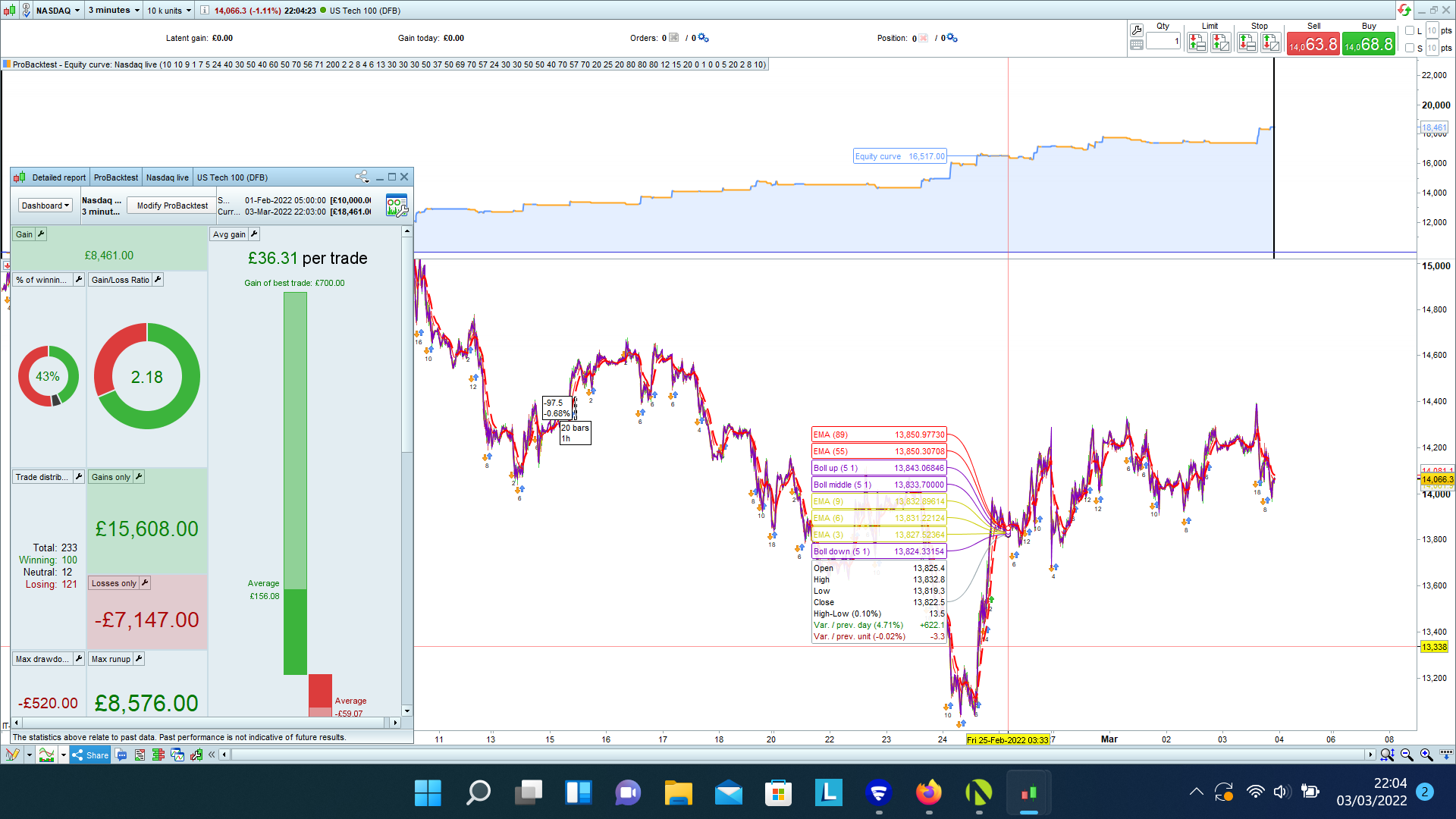This screenshot has height=819, width=1456.
Task: Open the Dashboard dropdown in report panel
Action: pos(45,206)
